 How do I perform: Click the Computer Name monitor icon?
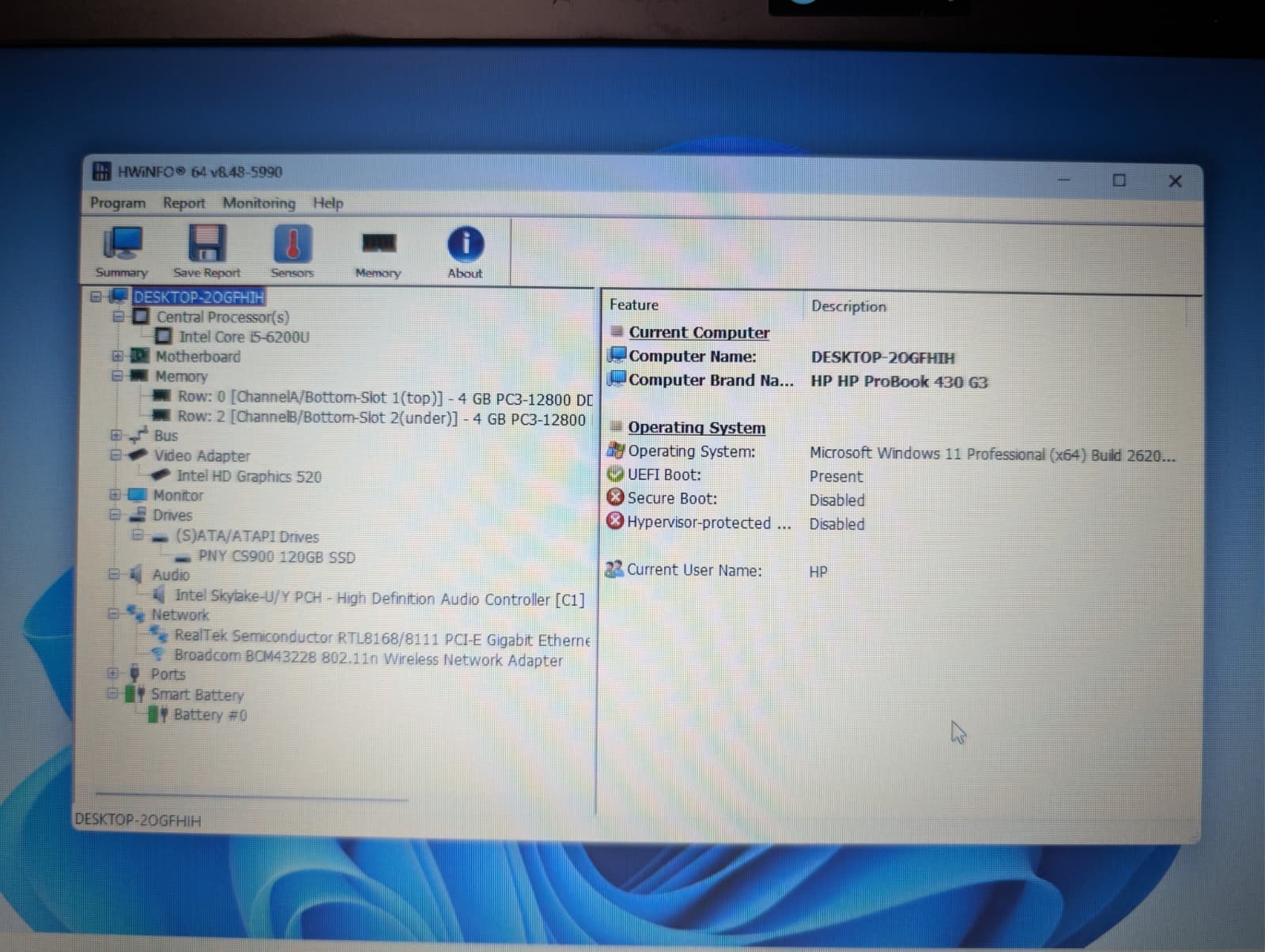617,354
